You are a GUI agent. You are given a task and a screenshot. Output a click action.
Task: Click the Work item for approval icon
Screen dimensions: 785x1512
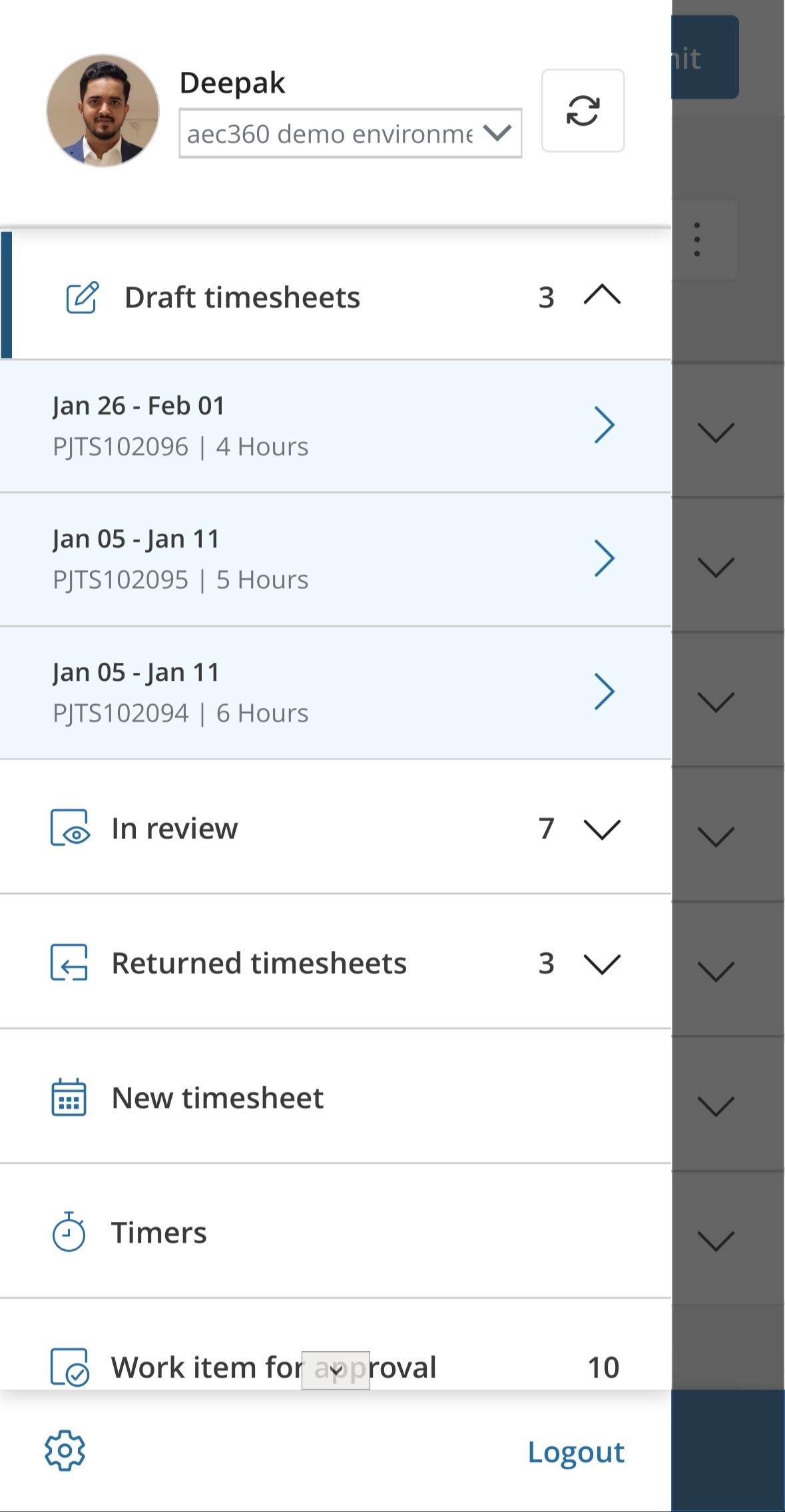click(70, 1367)
